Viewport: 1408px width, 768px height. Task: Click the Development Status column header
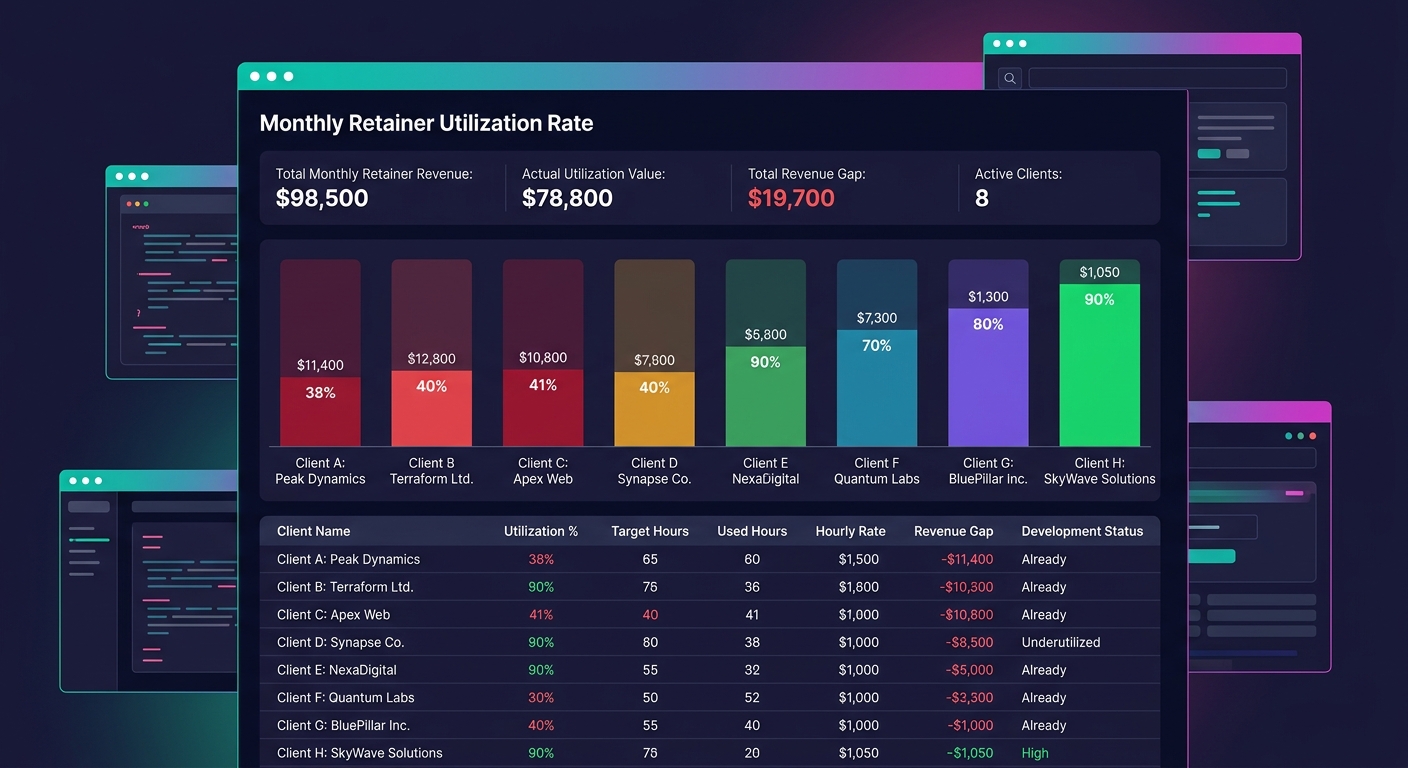pyautogui.click(x=1081, y=531)
